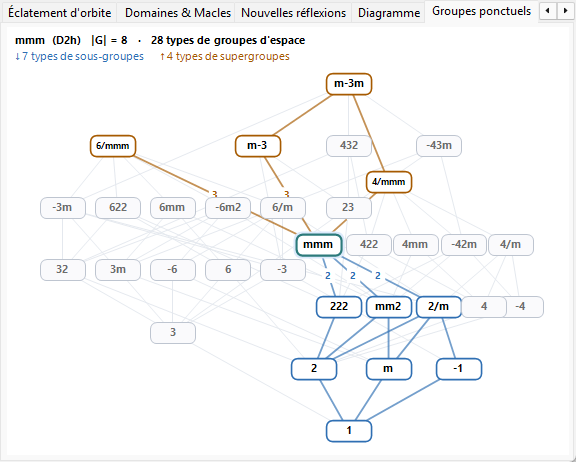Select the m-3m point group node
The width and height of the screenshot is (576, 462).
[349, 84]
